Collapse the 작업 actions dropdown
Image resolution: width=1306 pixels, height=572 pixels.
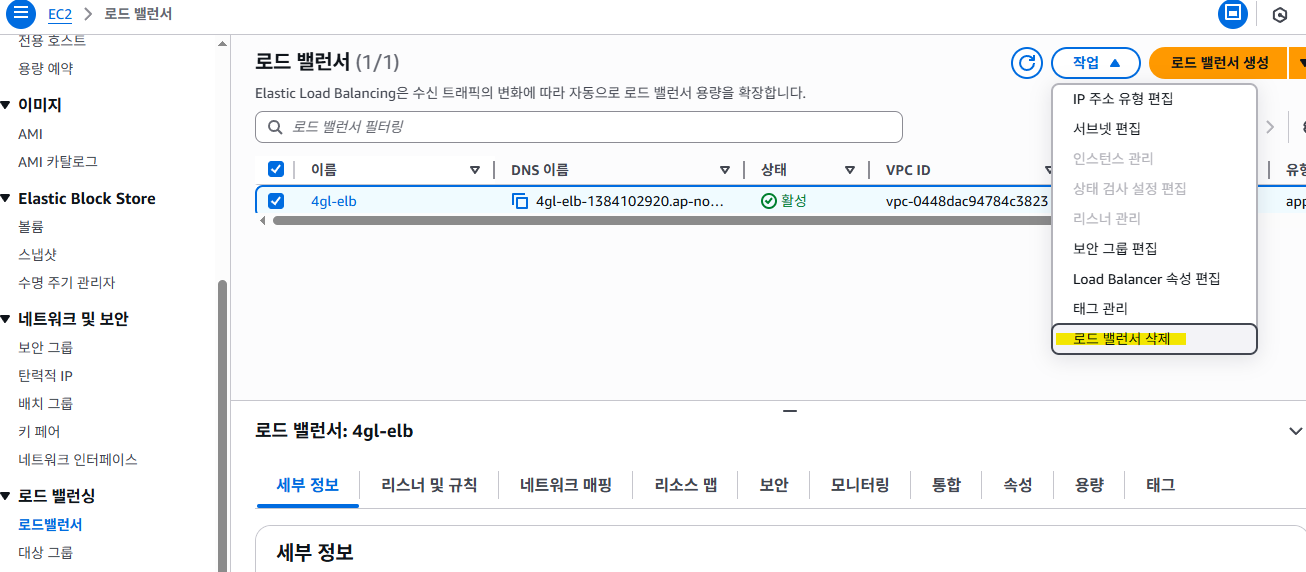(1095, 63)
